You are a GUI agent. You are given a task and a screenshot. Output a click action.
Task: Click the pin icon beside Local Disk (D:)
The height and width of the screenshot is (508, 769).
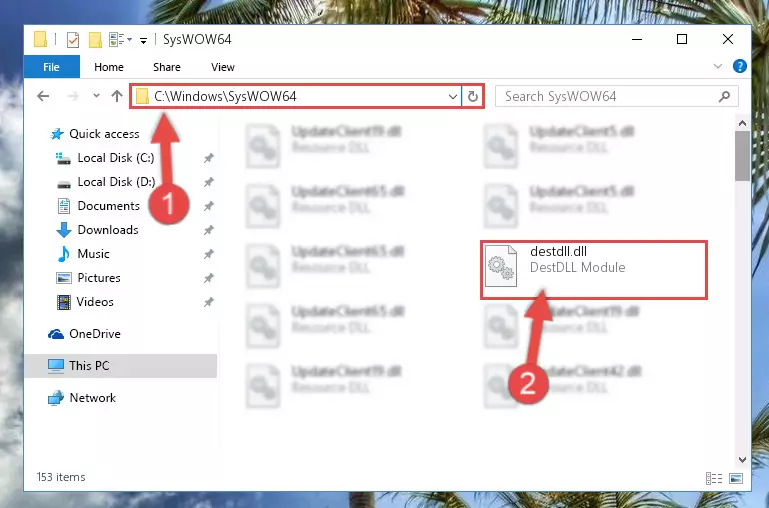coord(208,182)
